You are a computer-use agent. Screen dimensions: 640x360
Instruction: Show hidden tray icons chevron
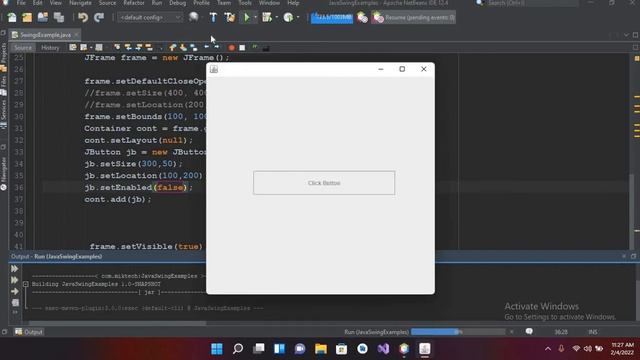[548, 349]
